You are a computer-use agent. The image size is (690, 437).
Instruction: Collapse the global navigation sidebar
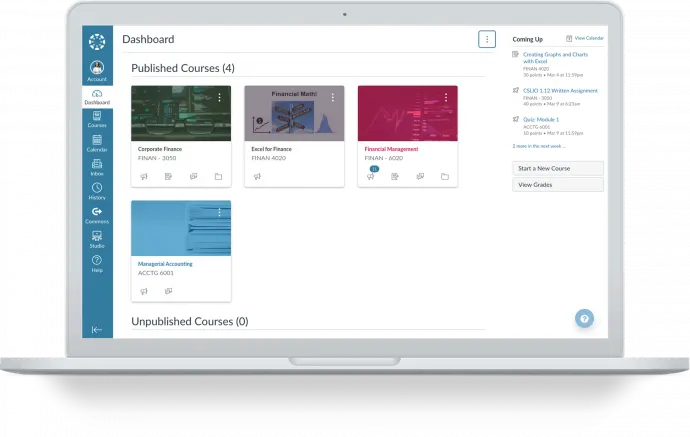point(97,330)
